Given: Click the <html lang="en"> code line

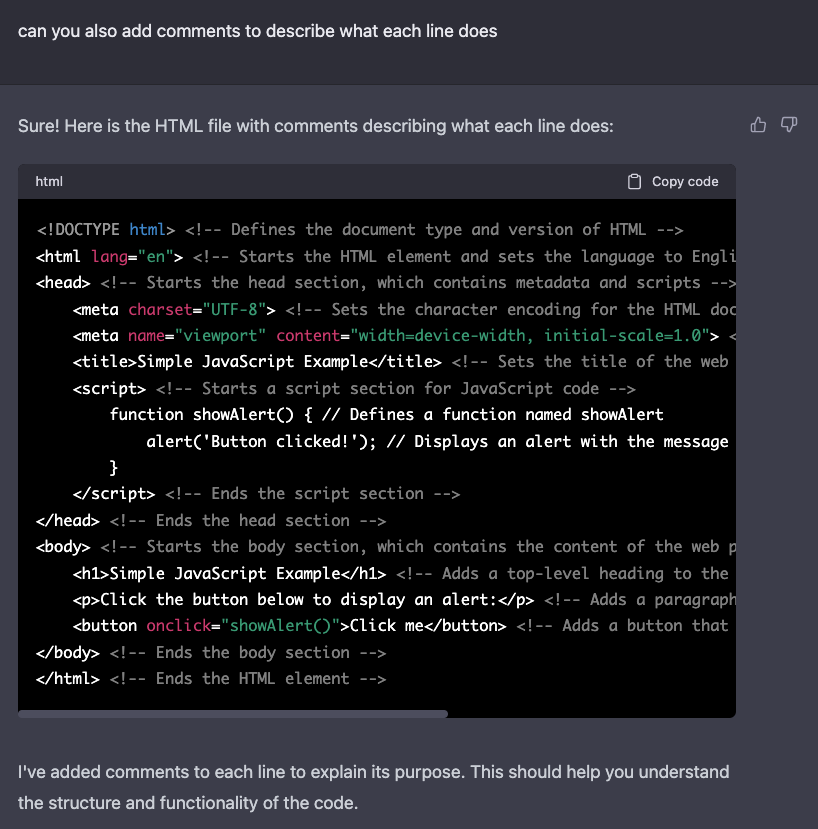Looking at the screenshot, I should (386, 256).
